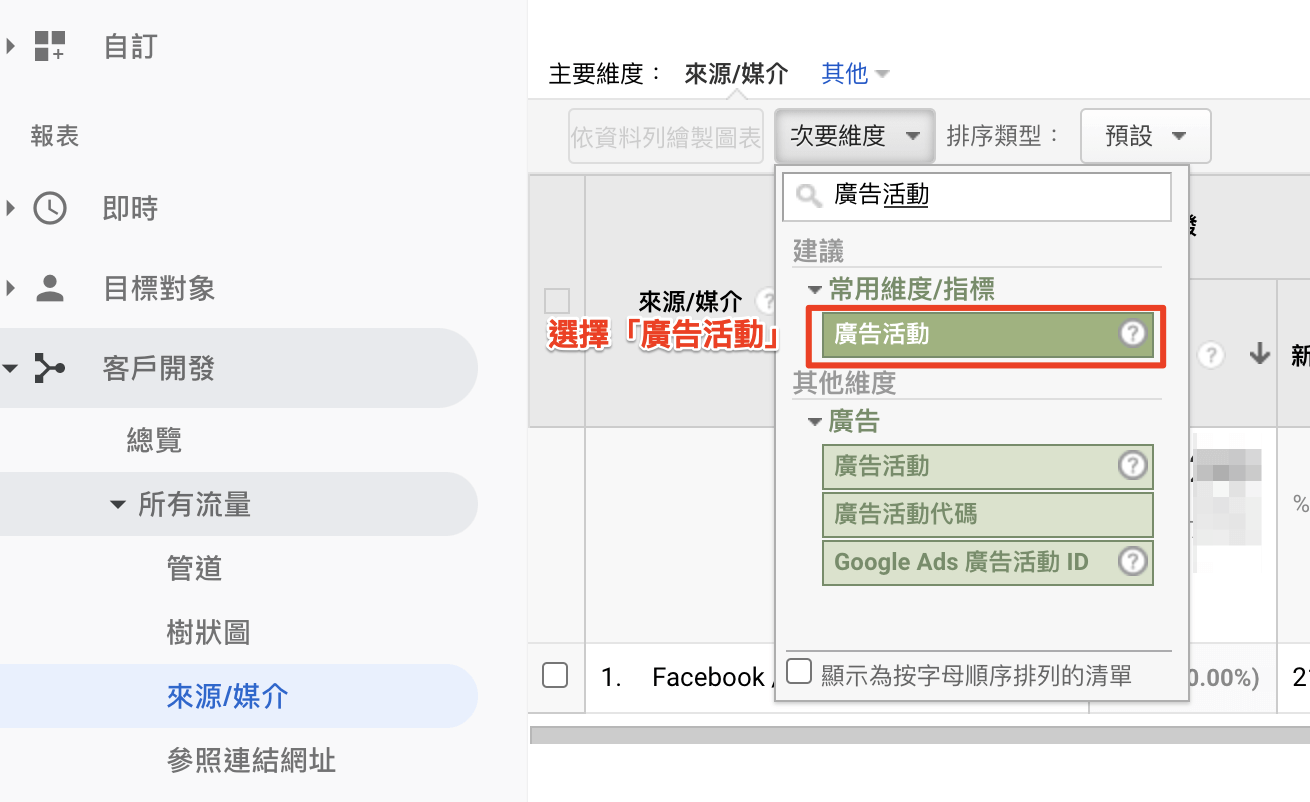This screenshot has height=802, width=1310.
Task: Click the descending sort arrow in table header
Action: [1259, 354]
